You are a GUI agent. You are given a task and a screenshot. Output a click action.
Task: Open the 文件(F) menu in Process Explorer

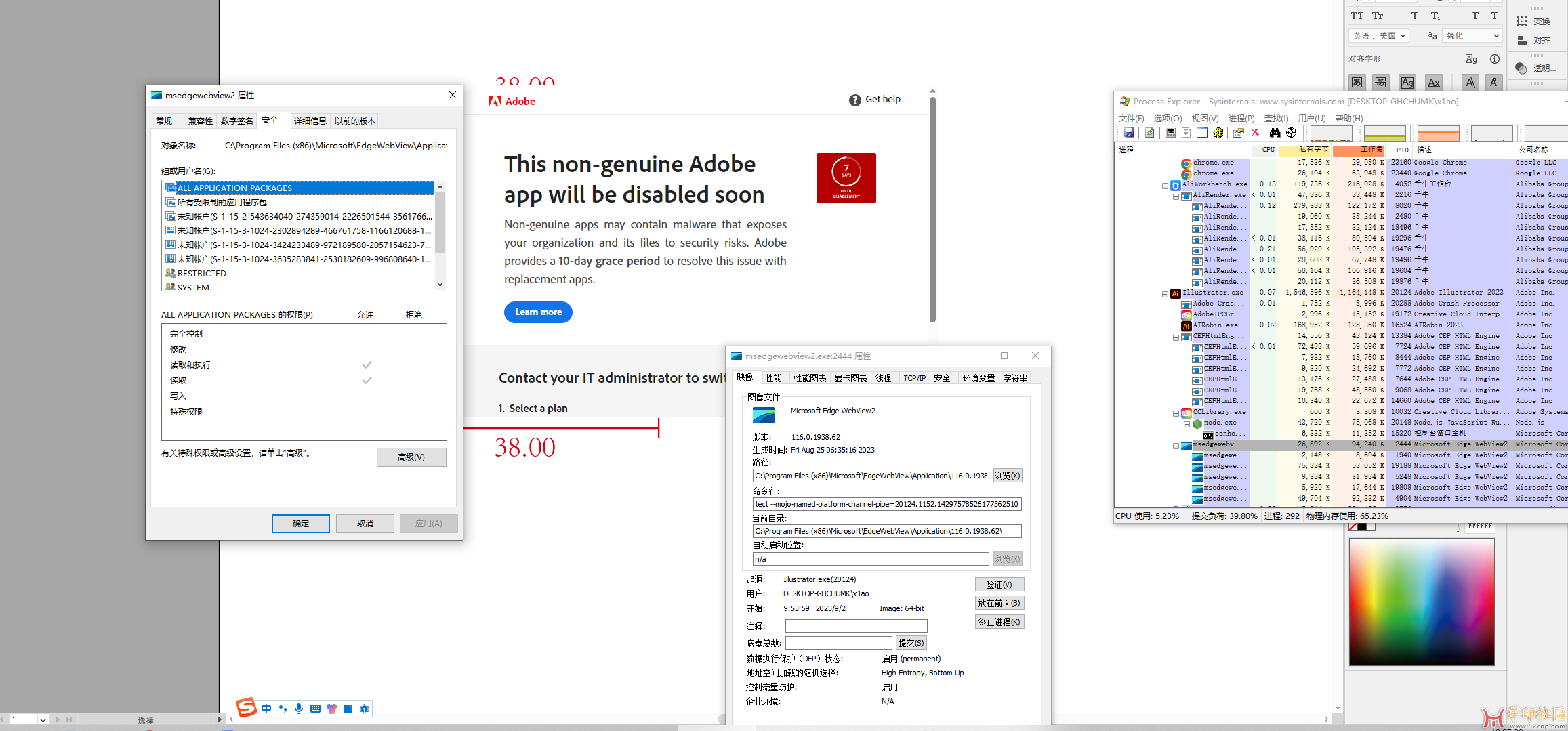click(1132, 118)
